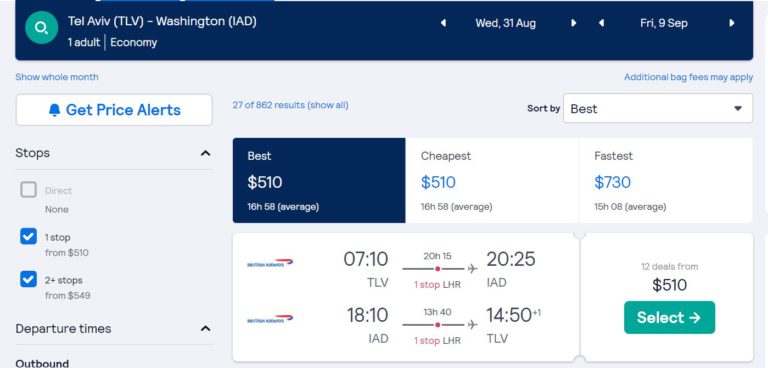
Task: Uncheck the 2+ stops filter
Action: (x=28, y=279)
